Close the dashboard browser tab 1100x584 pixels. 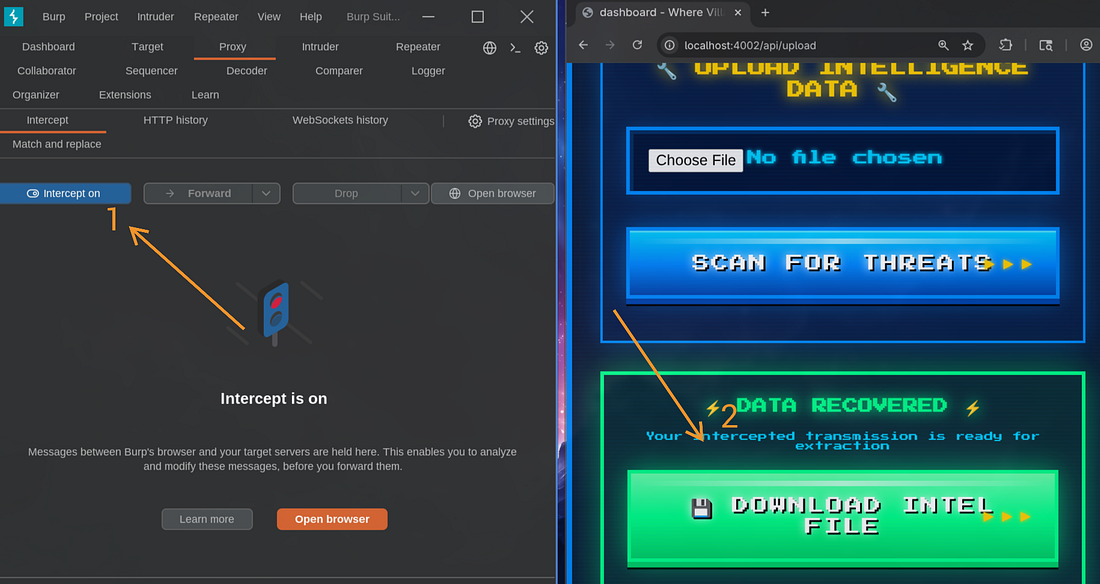coord(737,13)
